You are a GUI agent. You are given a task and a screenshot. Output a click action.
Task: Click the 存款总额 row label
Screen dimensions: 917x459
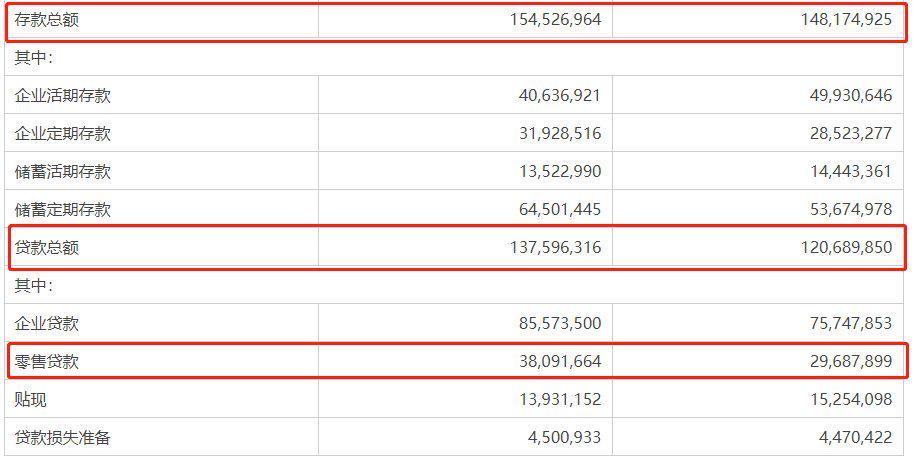(46, 20)
